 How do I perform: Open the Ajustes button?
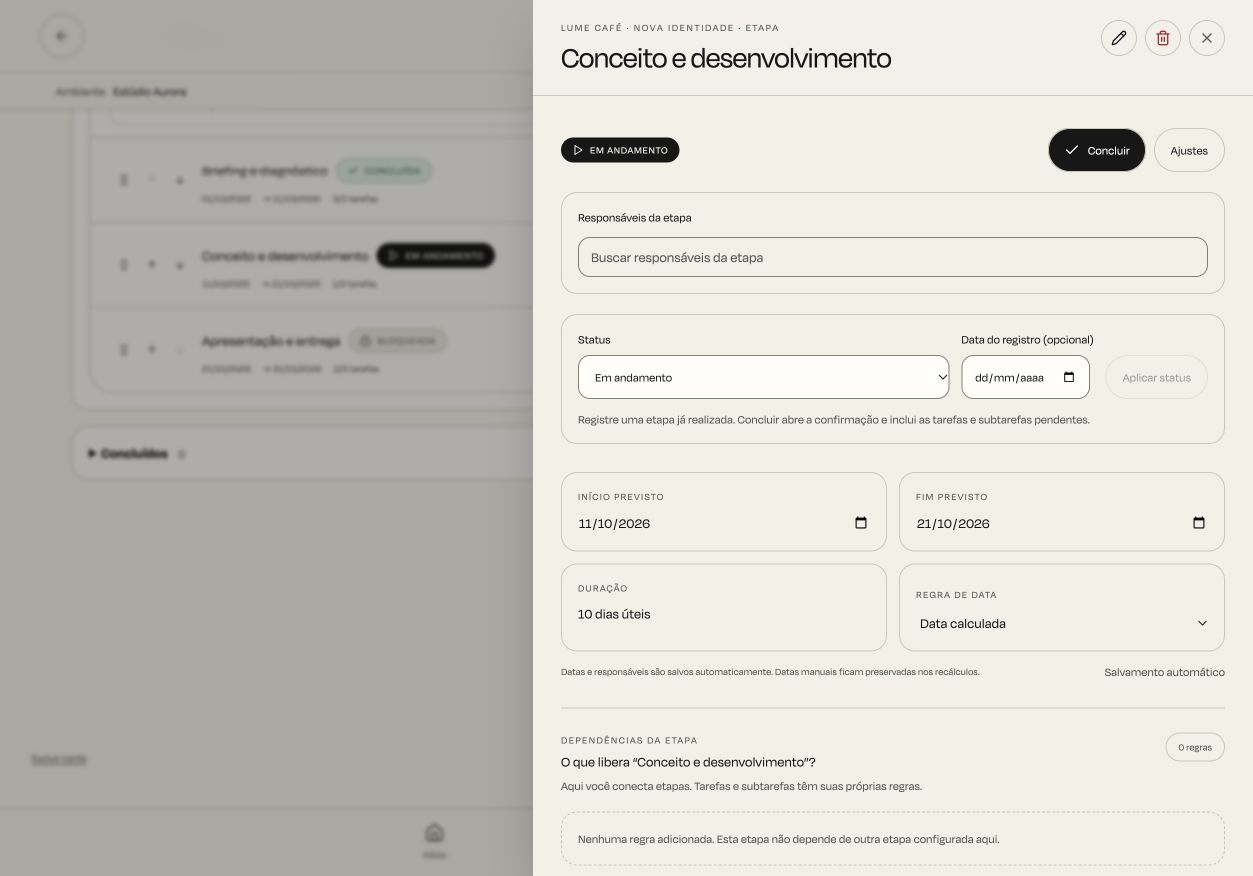click(x=1189, y=150)
